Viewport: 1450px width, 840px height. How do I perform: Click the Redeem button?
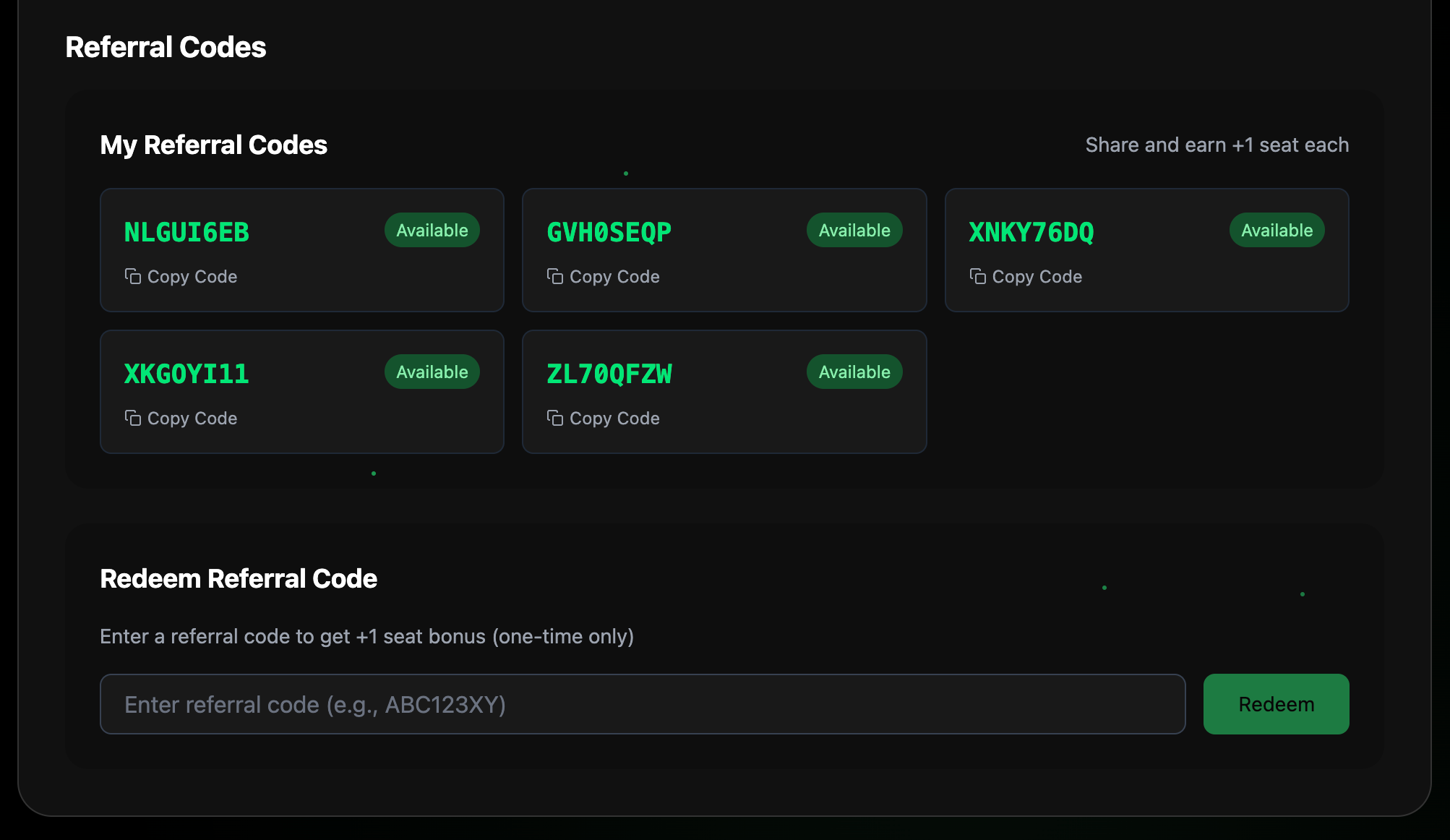[1276, 704]
